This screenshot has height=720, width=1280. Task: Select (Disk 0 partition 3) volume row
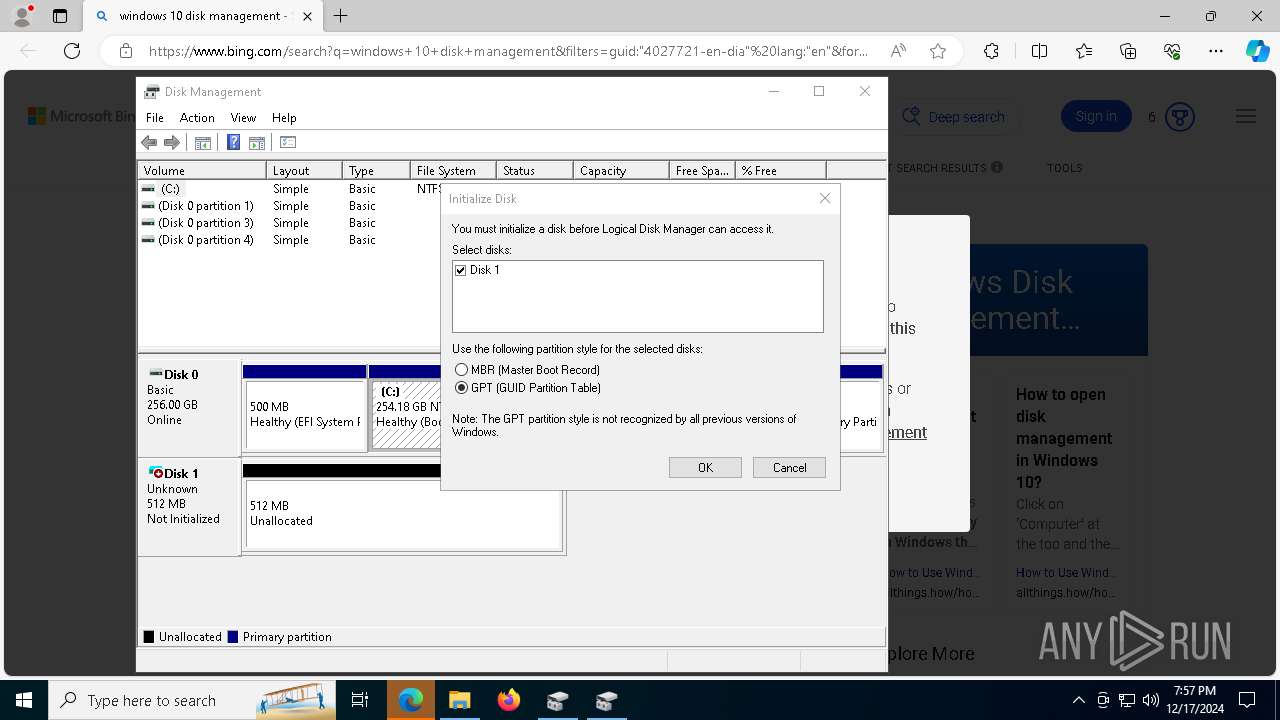click(206, 223)
